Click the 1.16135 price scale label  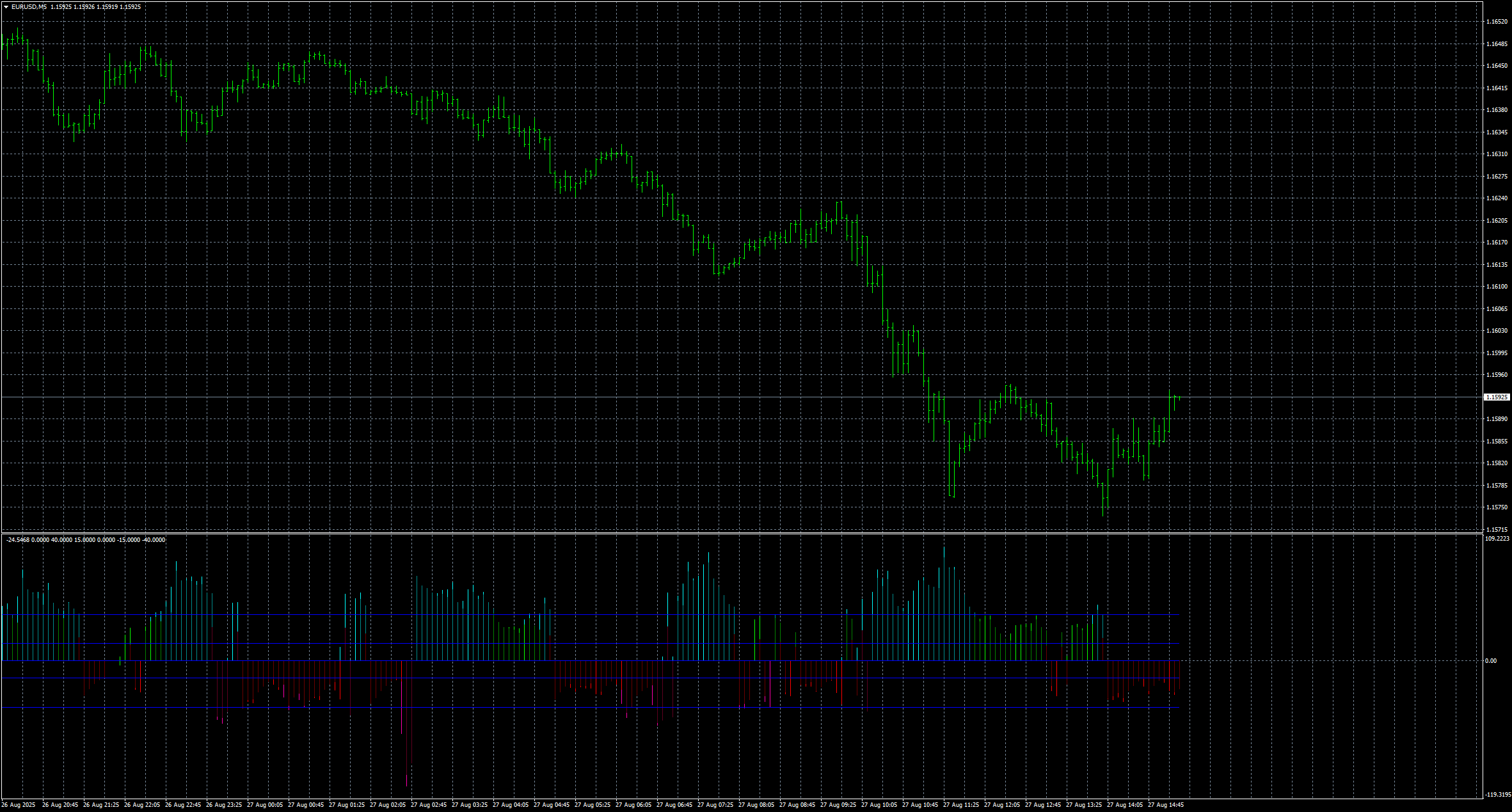tap(1496, 265)
